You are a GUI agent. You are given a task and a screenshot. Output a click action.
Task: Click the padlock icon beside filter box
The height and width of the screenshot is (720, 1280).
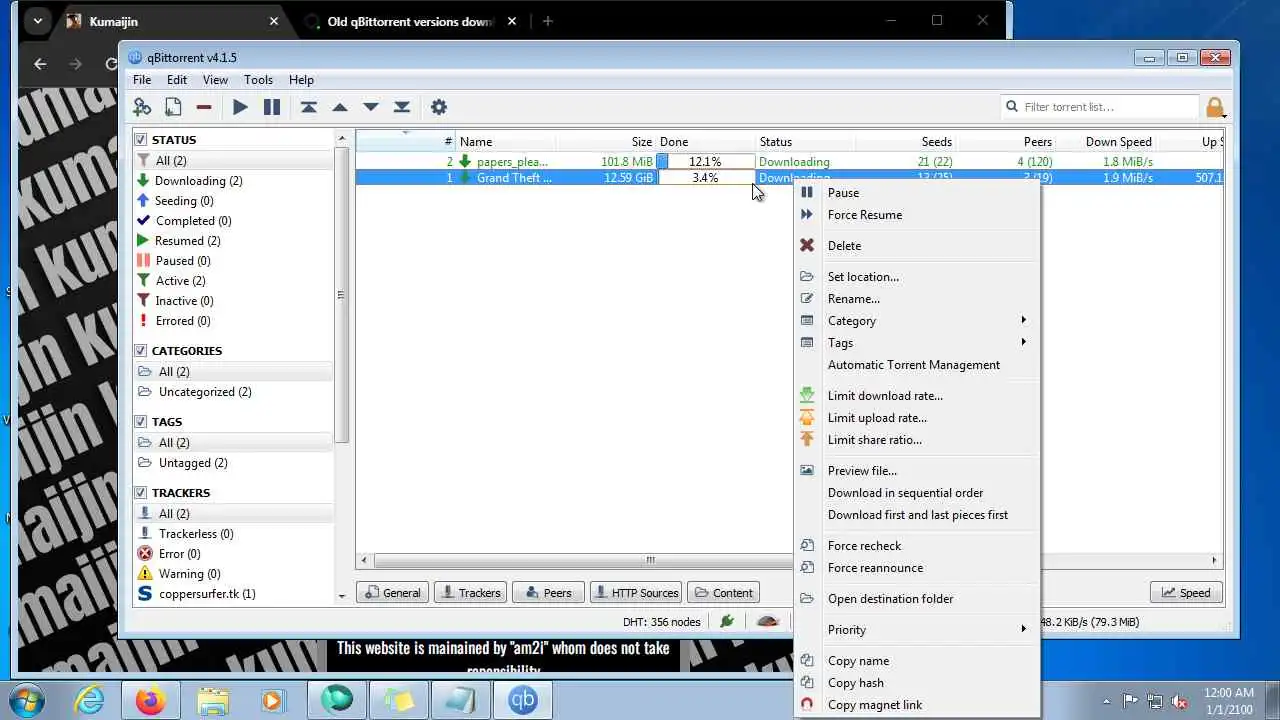click(x=1215, y=107)
